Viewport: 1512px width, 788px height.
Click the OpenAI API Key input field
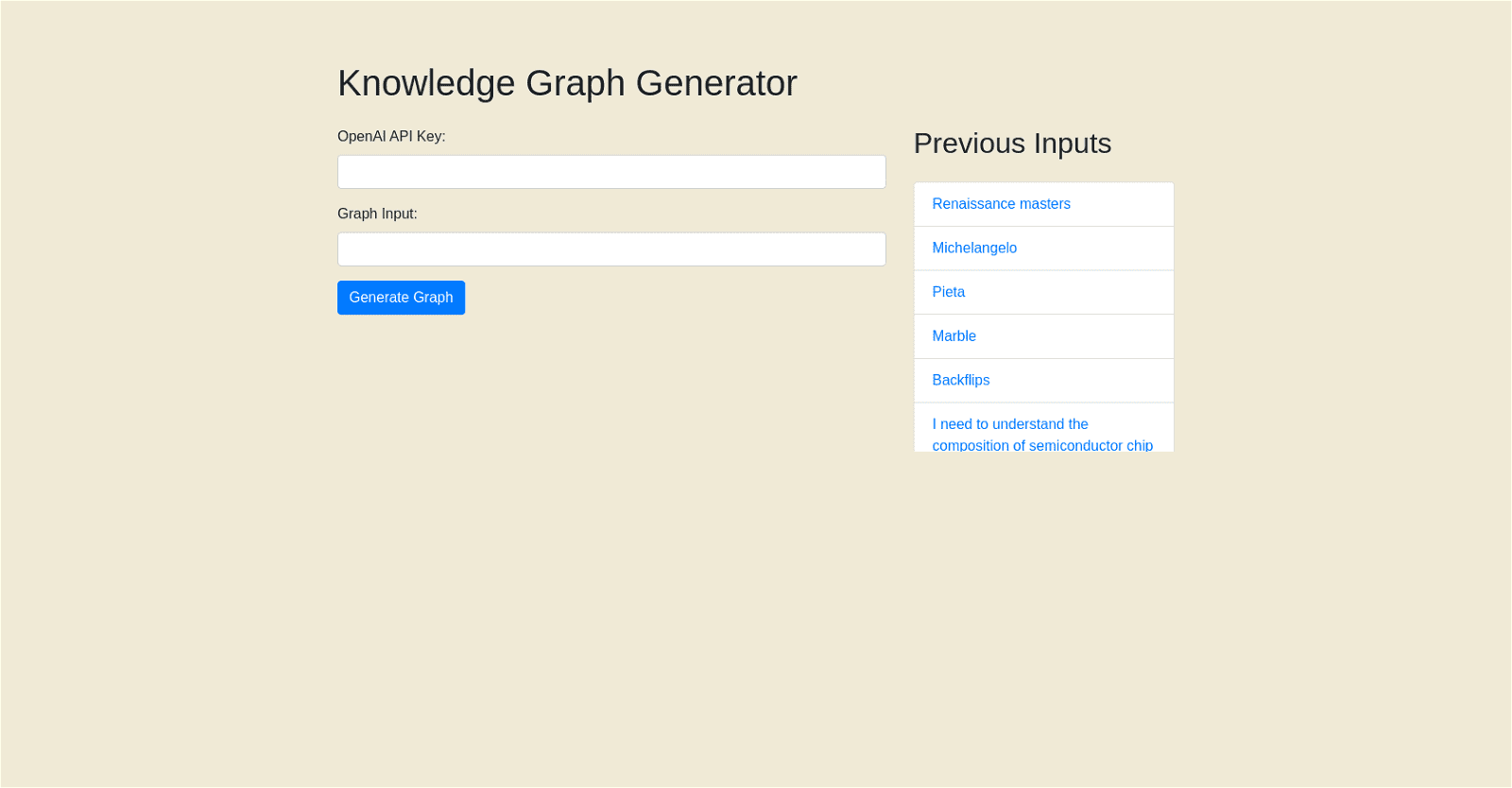pos(611,172)
